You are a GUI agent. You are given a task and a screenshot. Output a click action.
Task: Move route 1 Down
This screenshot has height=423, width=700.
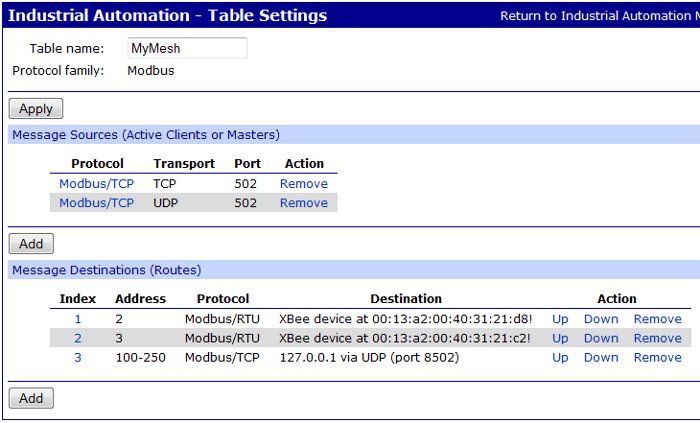coord(601,319)
